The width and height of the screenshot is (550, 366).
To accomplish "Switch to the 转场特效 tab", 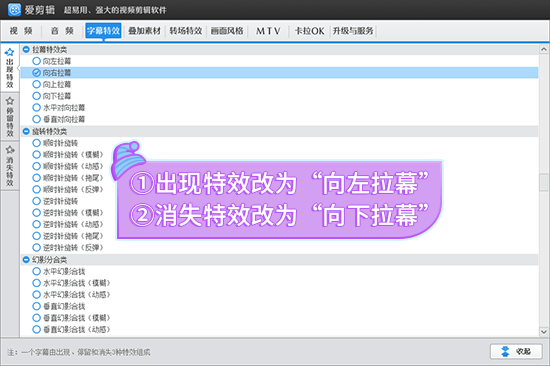I will 186,31.
